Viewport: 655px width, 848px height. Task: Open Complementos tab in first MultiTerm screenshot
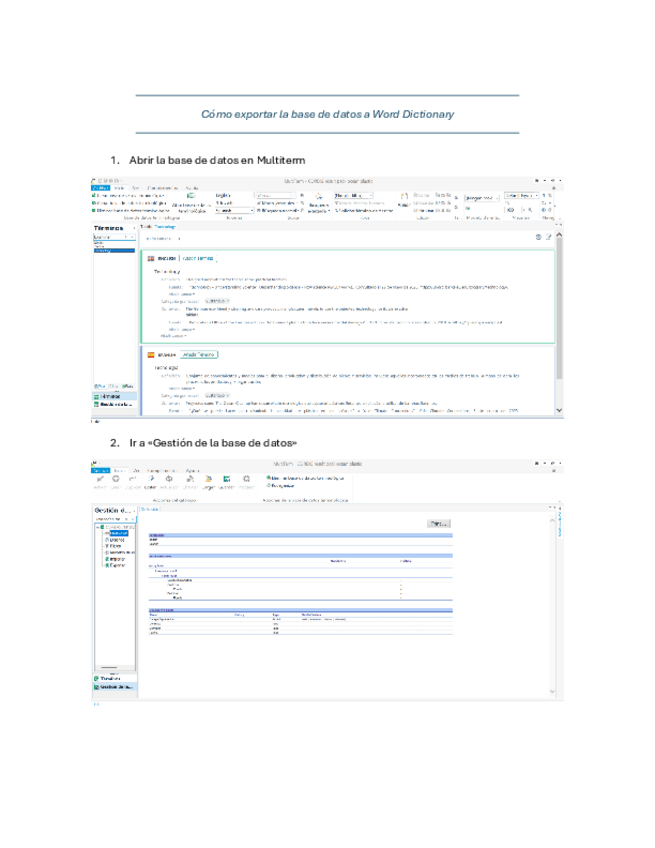pos(162,188)
